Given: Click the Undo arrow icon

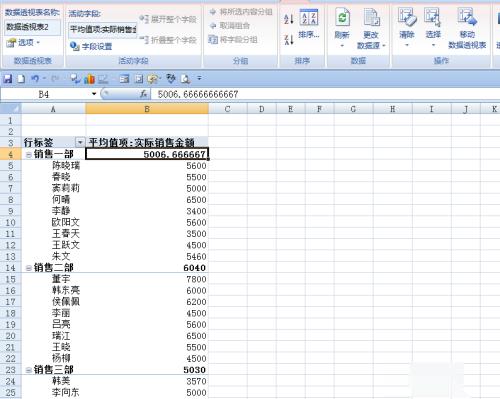Looking at the screenshot, I should point(35,79).
